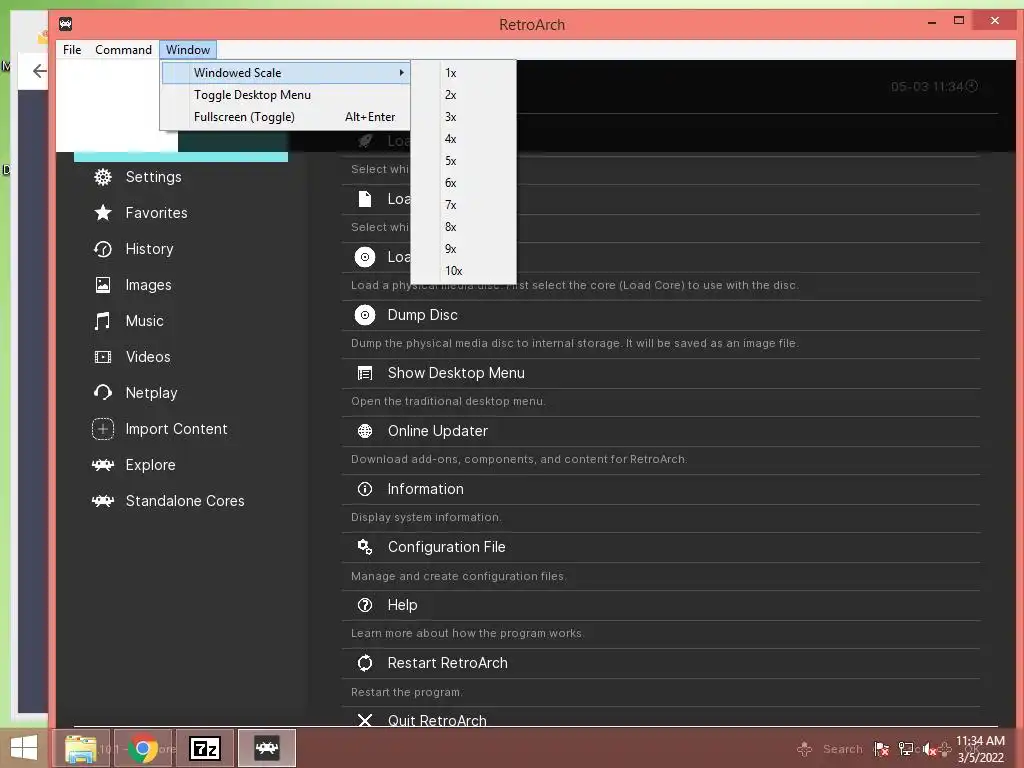Open Windows Start button

(x=24, y=748)
